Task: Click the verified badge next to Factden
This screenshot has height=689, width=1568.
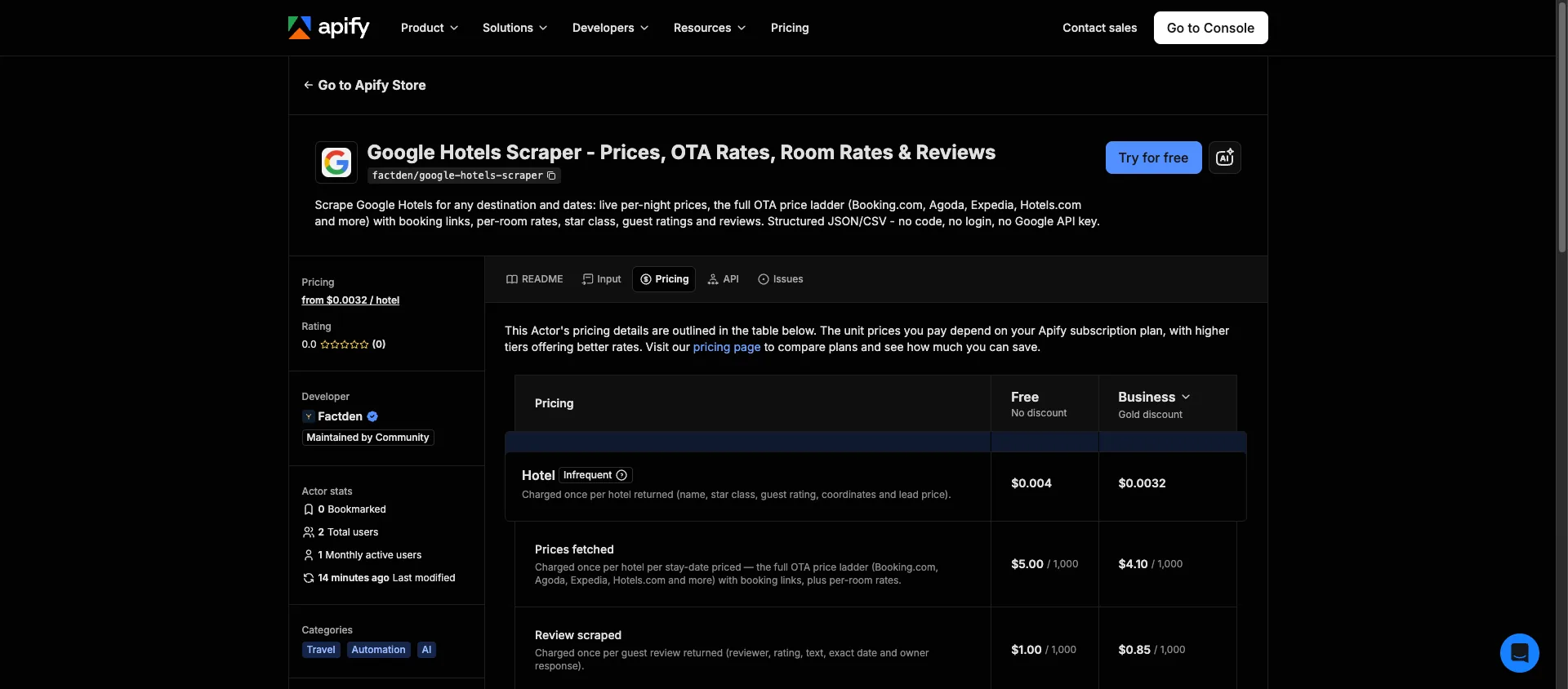Action: (372, 416)
